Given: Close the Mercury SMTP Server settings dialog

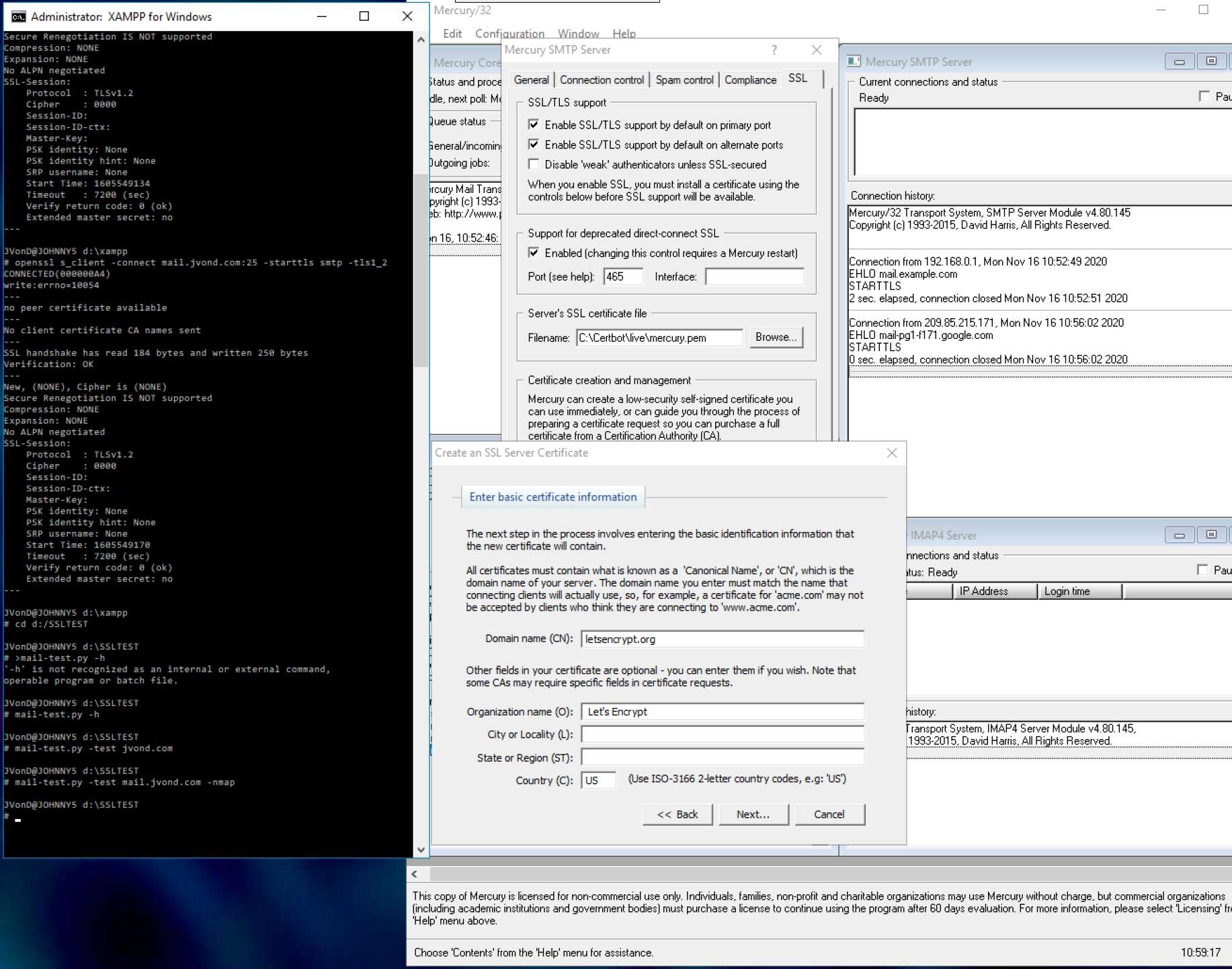Looking at the screenshot, I should point(817,50).
